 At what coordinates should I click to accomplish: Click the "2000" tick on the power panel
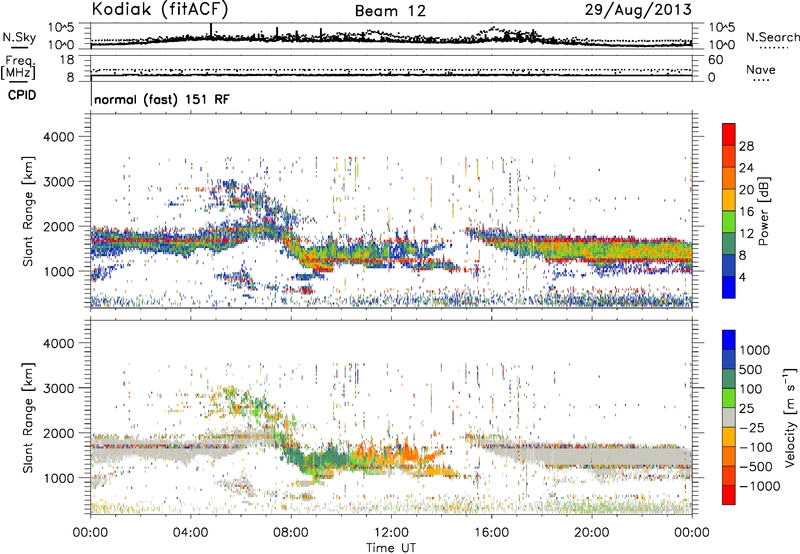coord(59,226)
